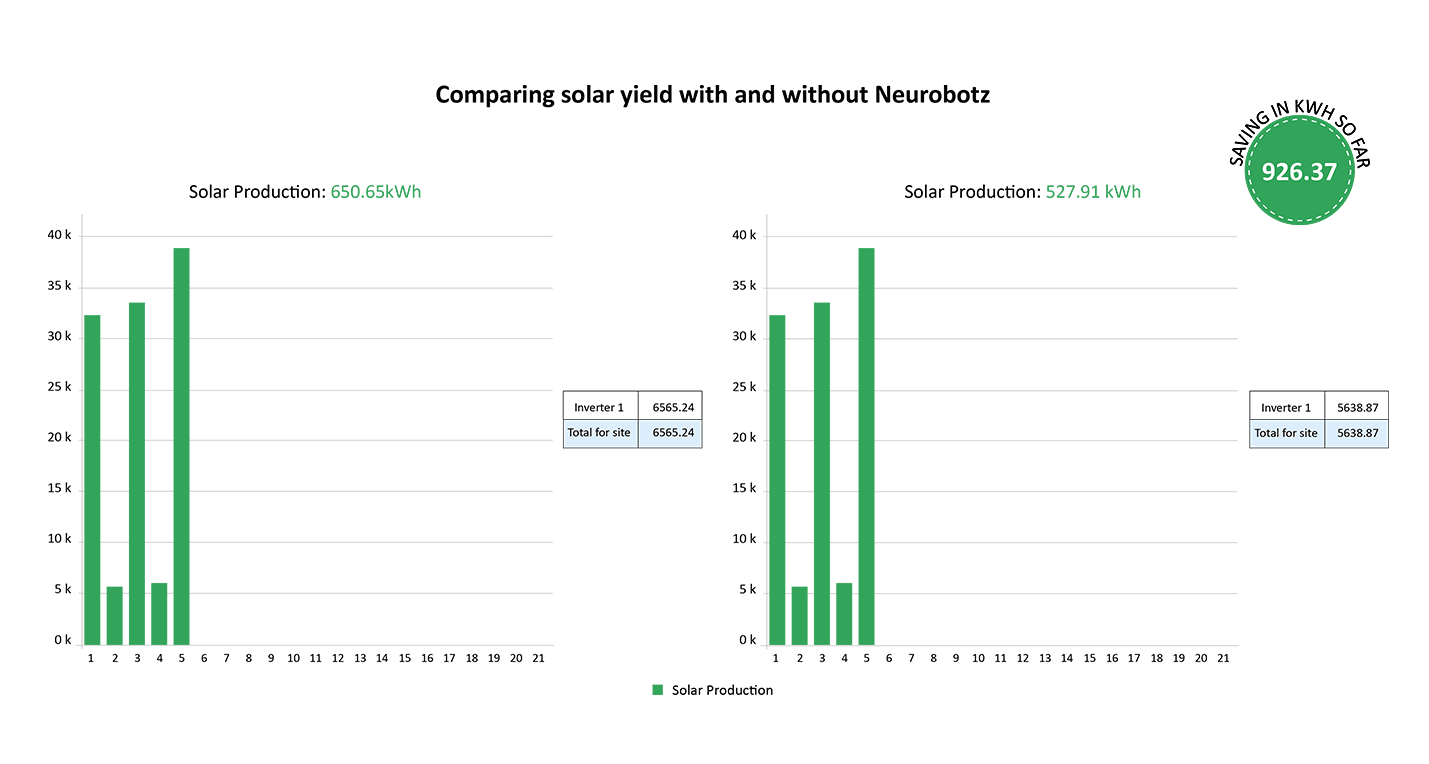Click the 527.91 kWh Solar Production value
This screenshot has width=1429, height=764.
(x=1093, y=191)
